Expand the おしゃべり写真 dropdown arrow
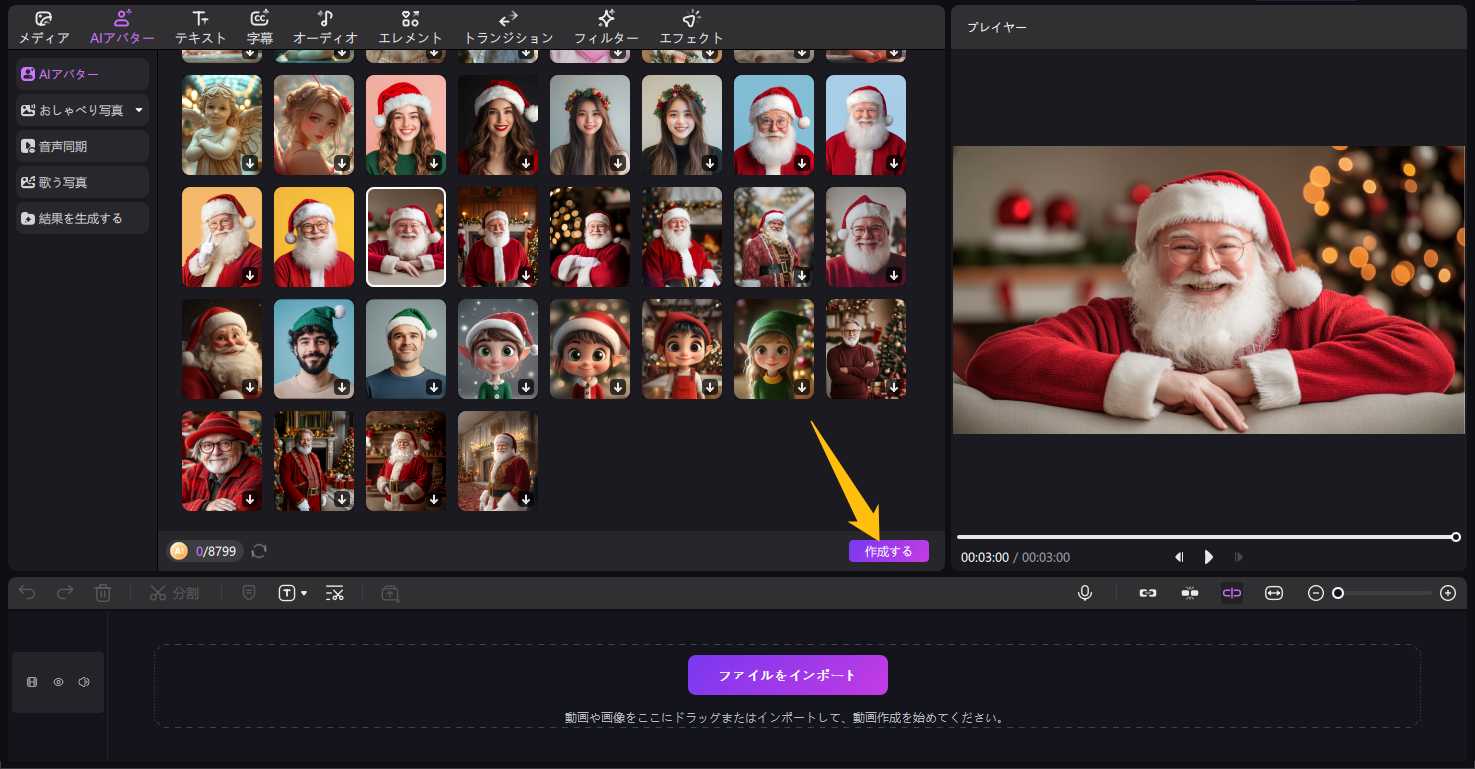Screen dimensions: 1475x769 pyautogui.click(x=139, y=110)
